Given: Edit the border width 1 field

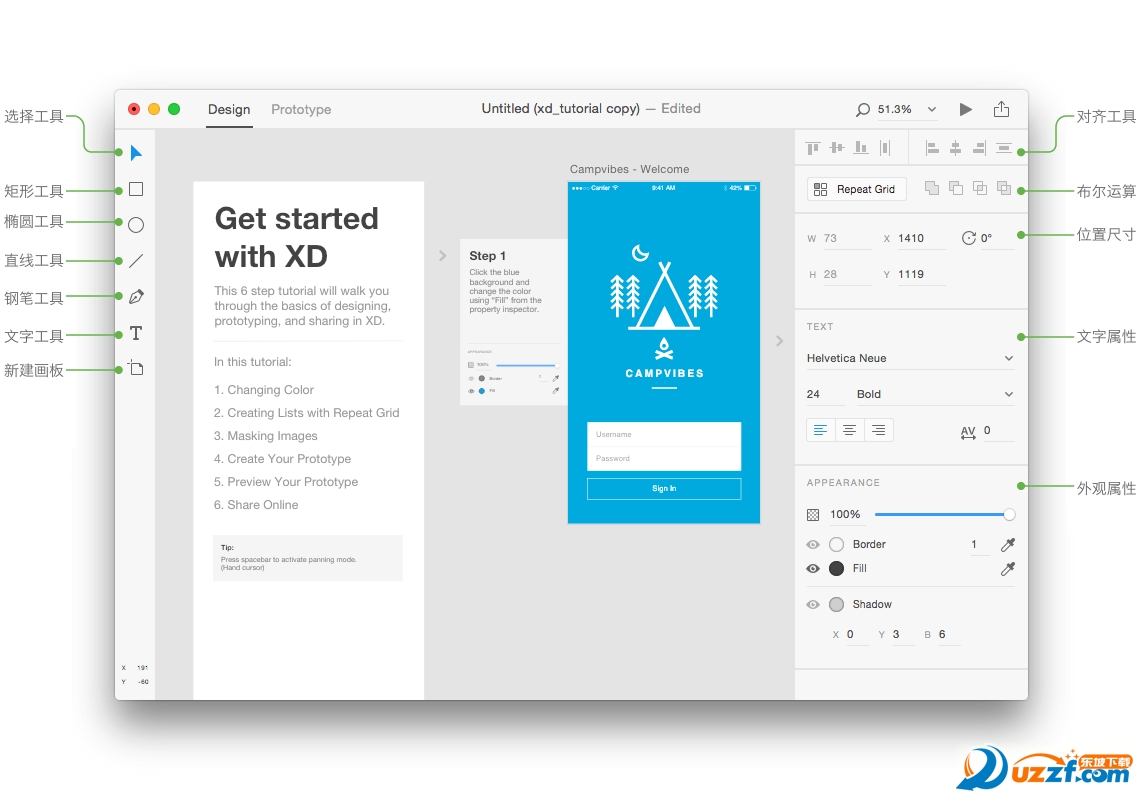Looking at the screenshot, I should [979, 545].
